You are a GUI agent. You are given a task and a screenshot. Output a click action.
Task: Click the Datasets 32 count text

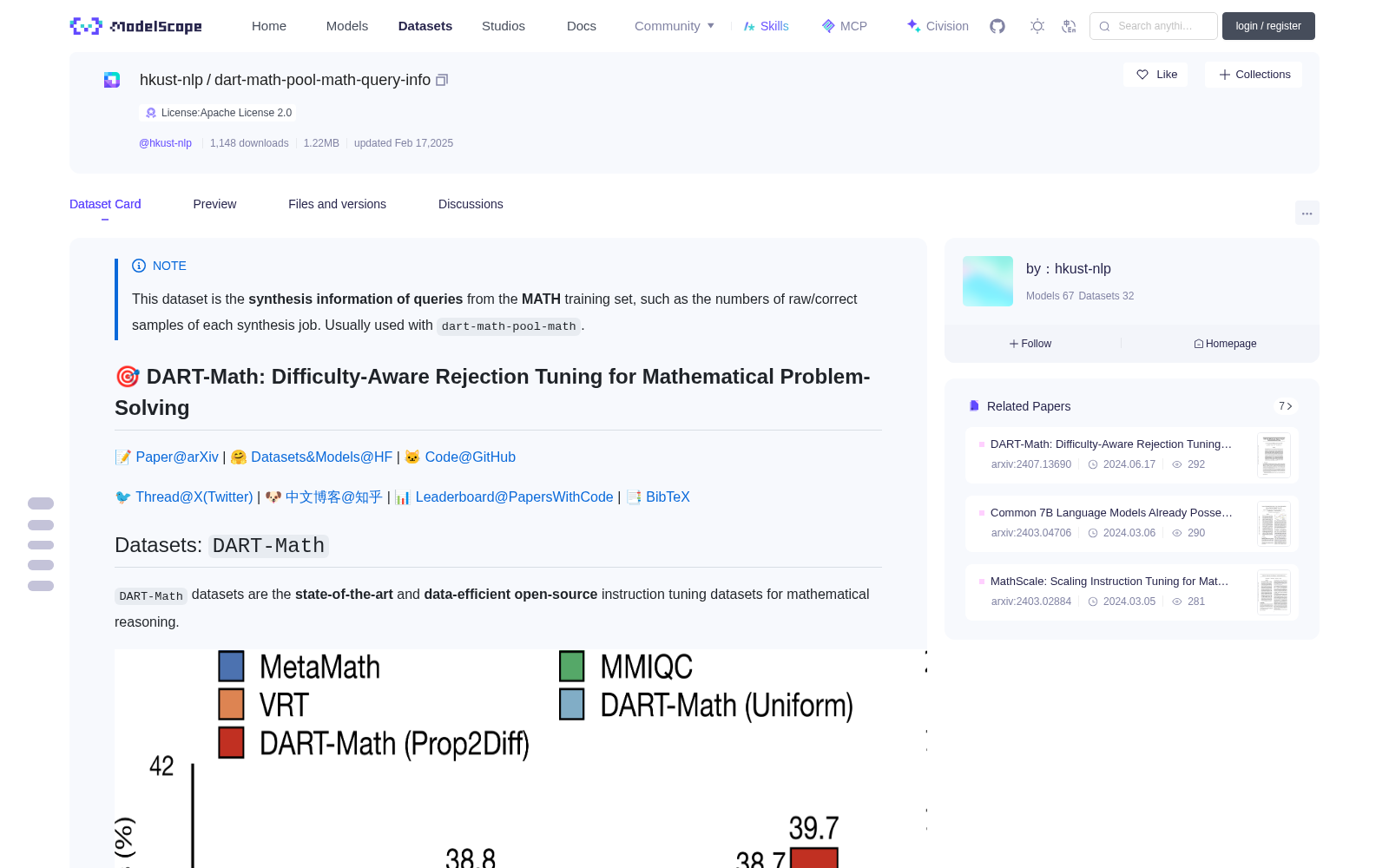[x=1106, y=296]
